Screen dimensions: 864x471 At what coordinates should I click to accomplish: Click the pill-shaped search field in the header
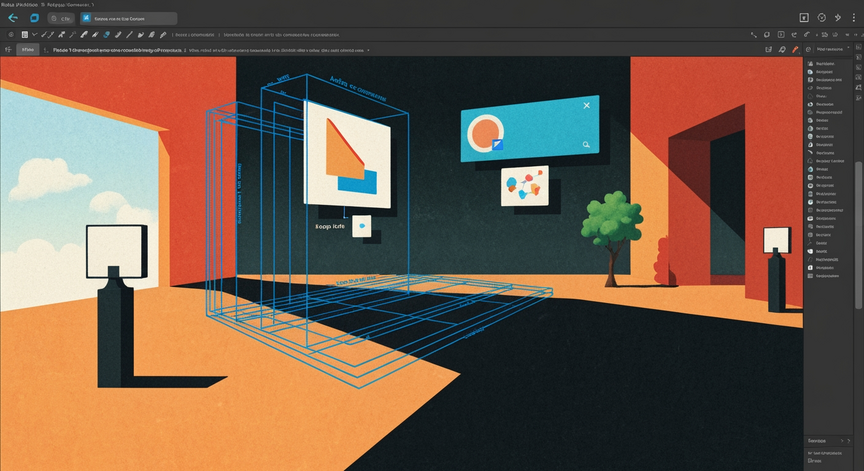click(x=61, y=19)
